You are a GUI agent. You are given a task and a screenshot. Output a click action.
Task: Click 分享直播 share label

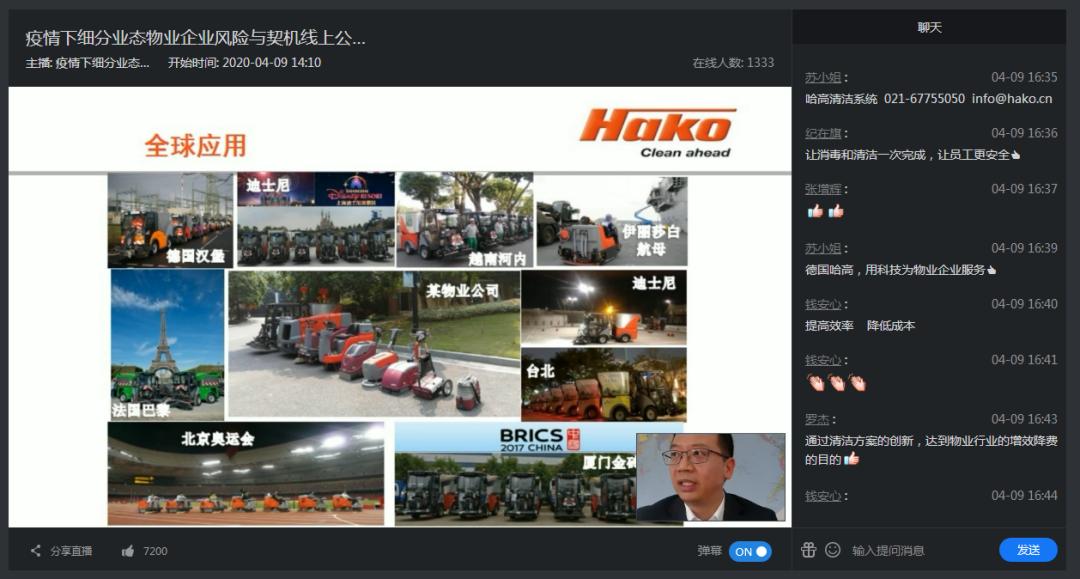[71, 551]
